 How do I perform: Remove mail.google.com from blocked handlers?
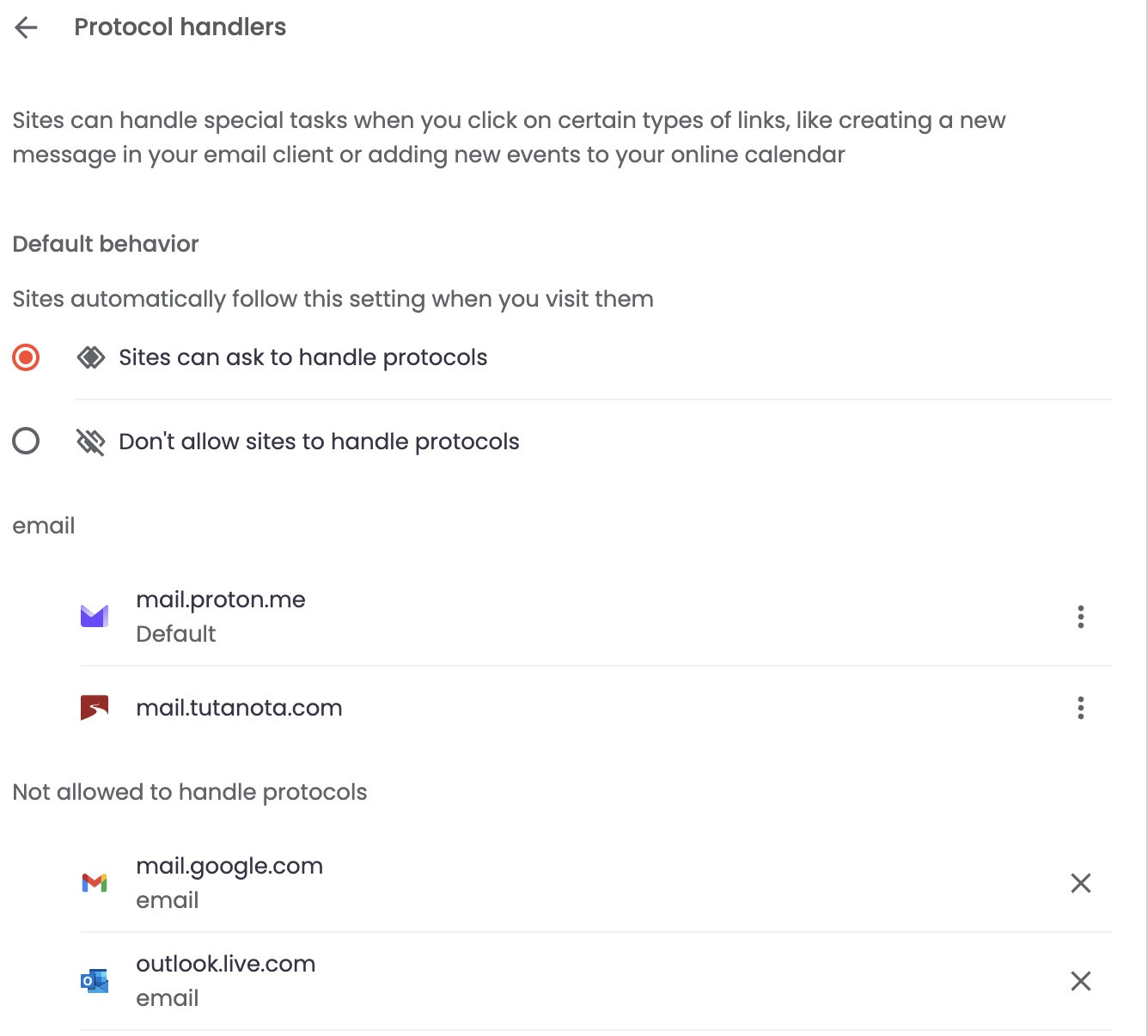(x=1080, y=883)
